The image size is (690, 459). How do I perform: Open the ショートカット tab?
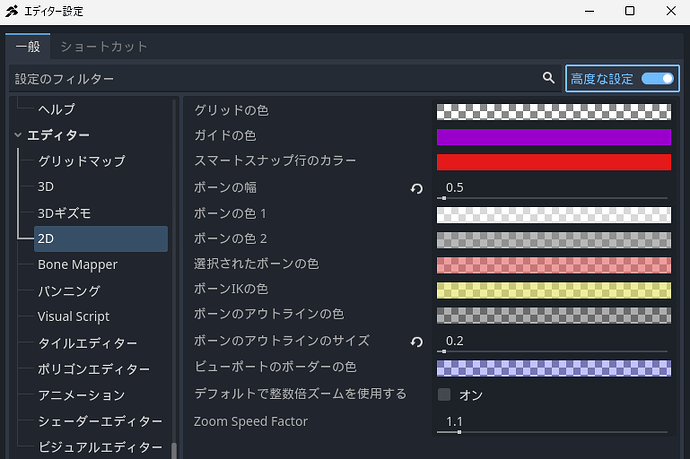click(104, 46)
